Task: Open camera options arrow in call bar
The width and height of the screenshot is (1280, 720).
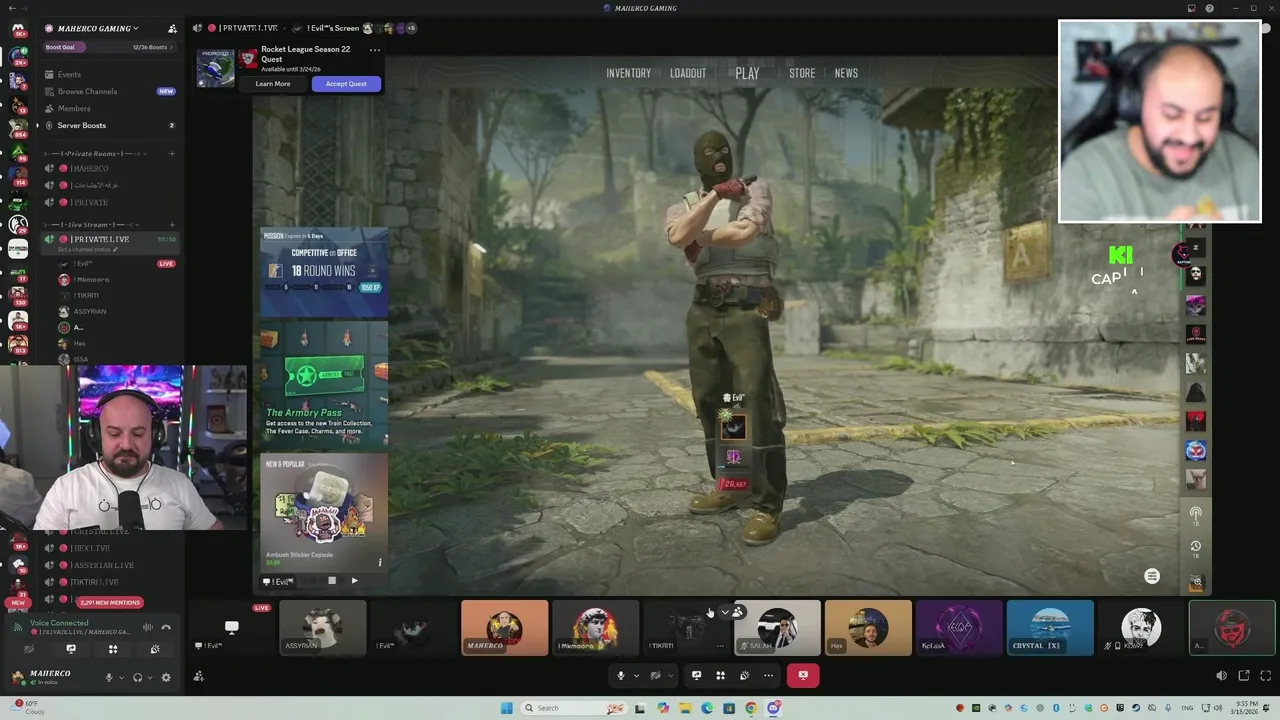Action: (670, 675)
